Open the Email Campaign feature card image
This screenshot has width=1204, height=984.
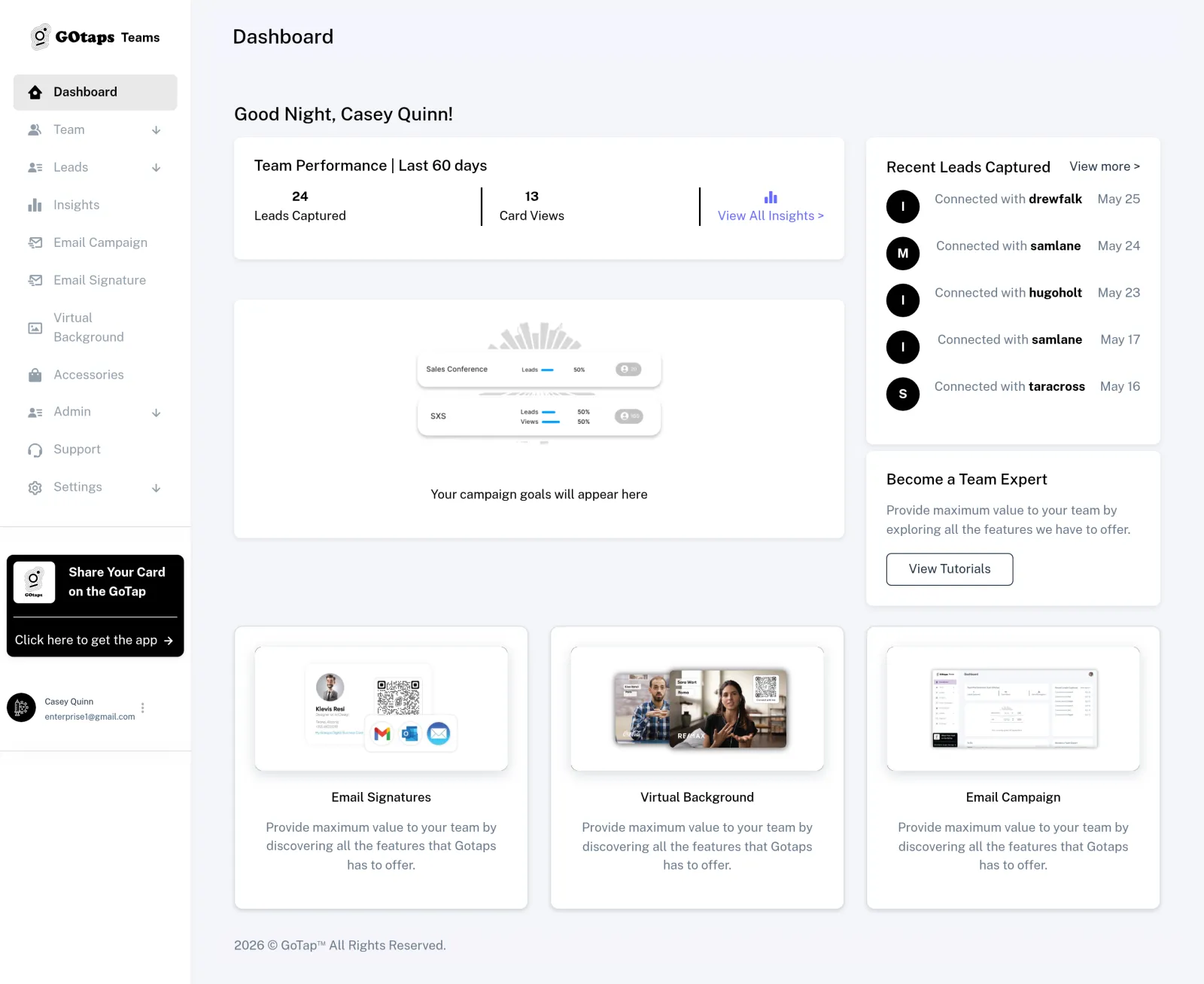[x=1013, y=708]
